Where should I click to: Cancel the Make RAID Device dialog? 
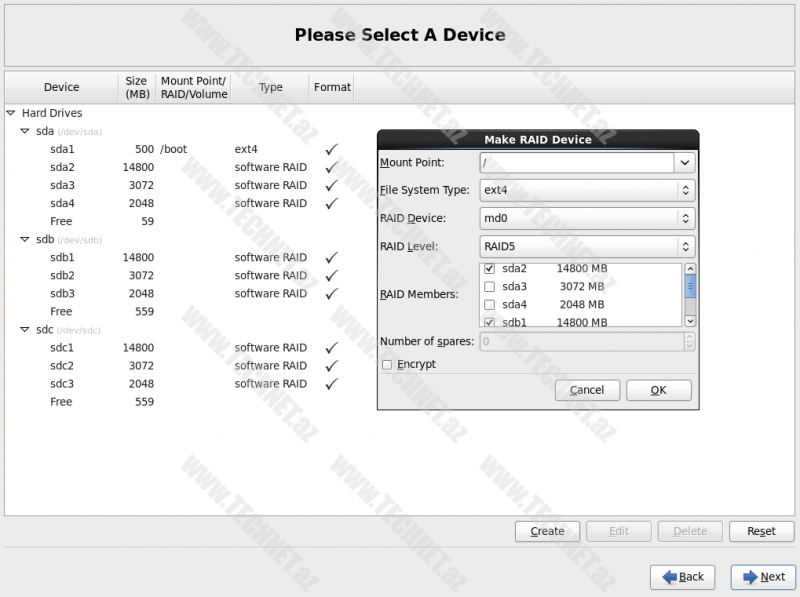click(x=587, y=390)
